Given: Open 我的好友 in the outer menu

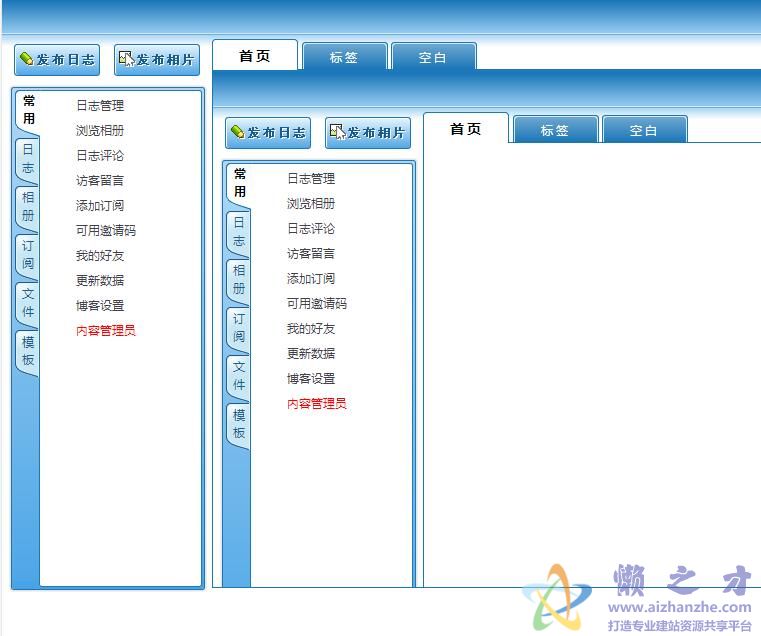Looking at the screenshot, I should [100, 255].
